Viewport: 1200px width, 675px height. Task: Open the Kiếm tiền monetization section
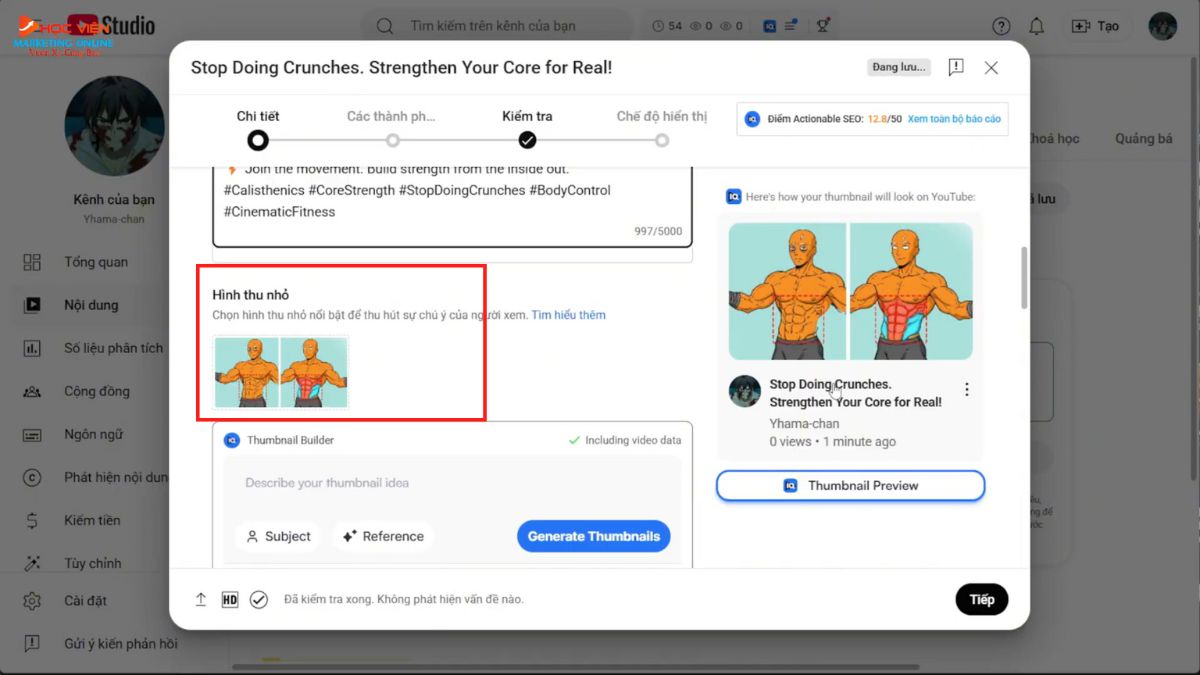tap(31, 520)
